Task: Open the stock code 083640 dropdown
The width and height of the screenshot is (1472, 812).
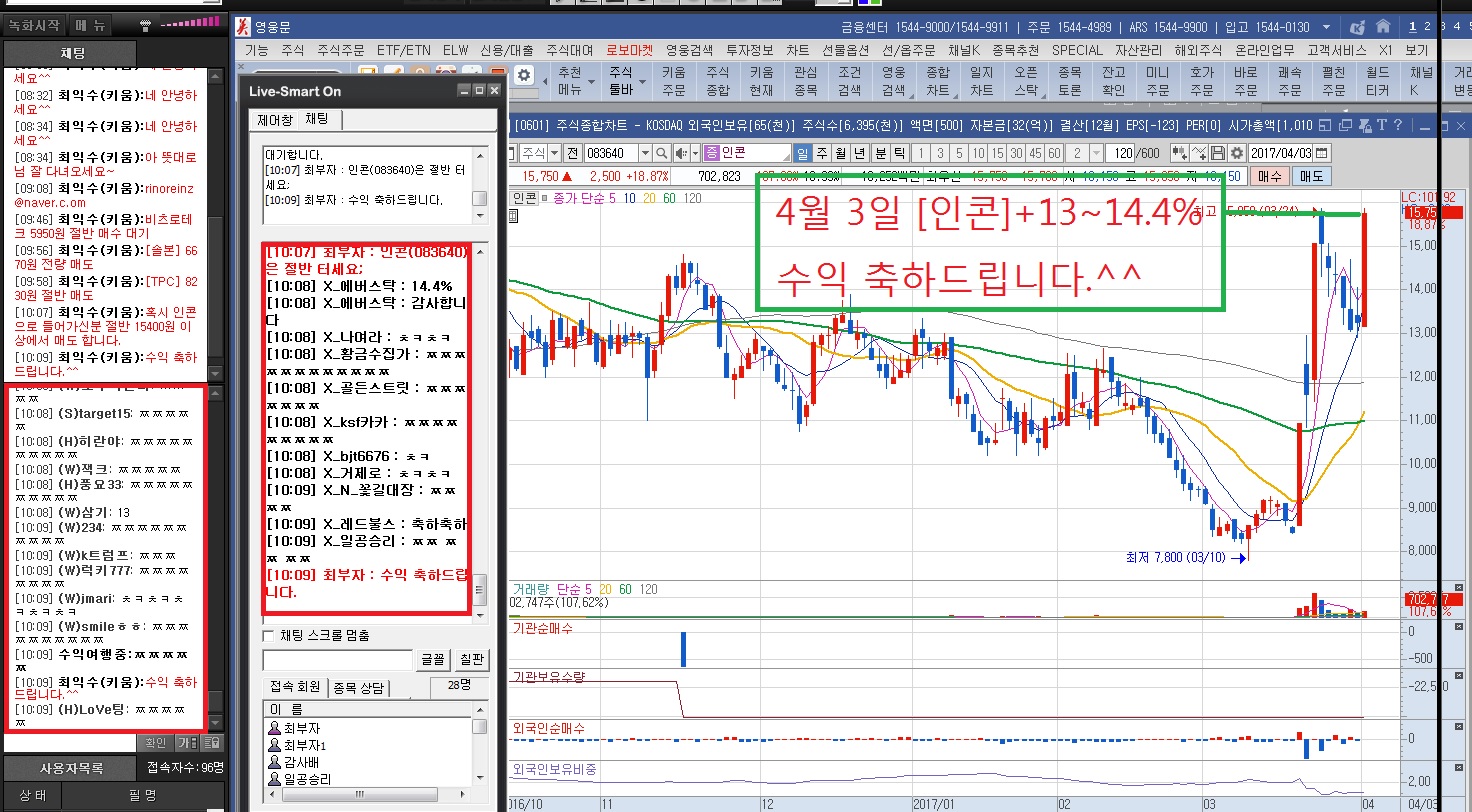Action: coord(644,153)
